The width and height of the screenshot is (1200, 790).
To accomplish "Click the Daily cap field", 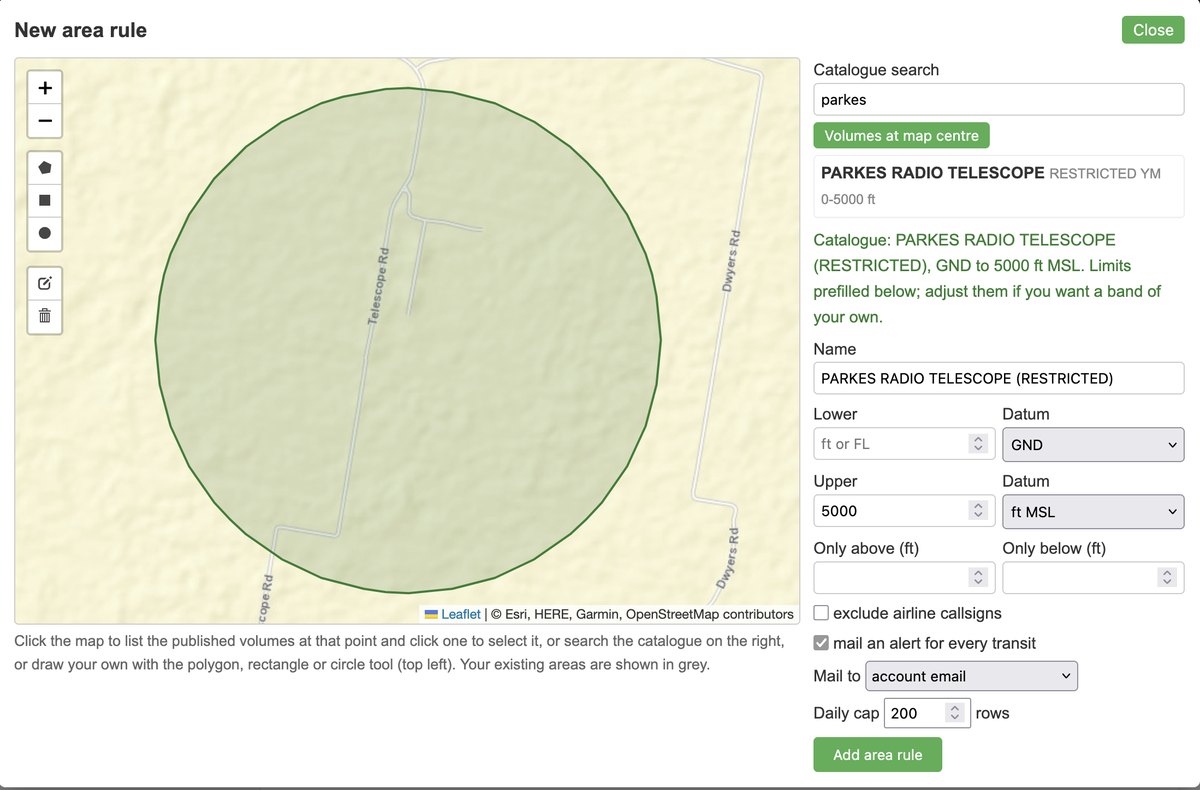I will (927, 713).
